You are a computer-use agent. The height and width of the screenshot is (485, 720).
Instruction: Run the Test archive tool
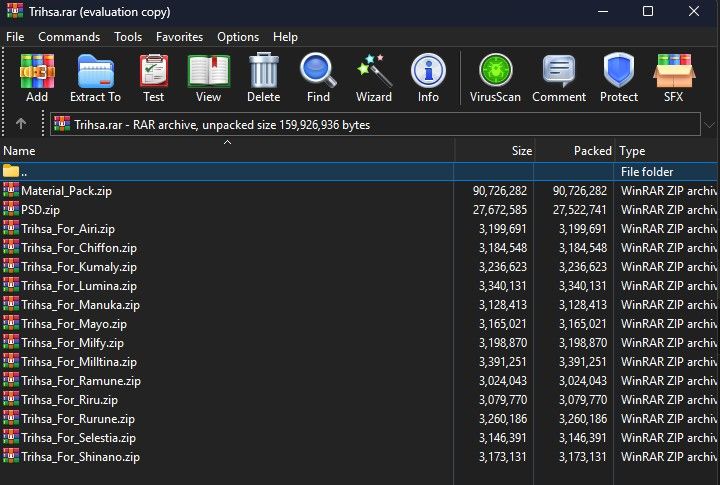click(x=153, y=71)
